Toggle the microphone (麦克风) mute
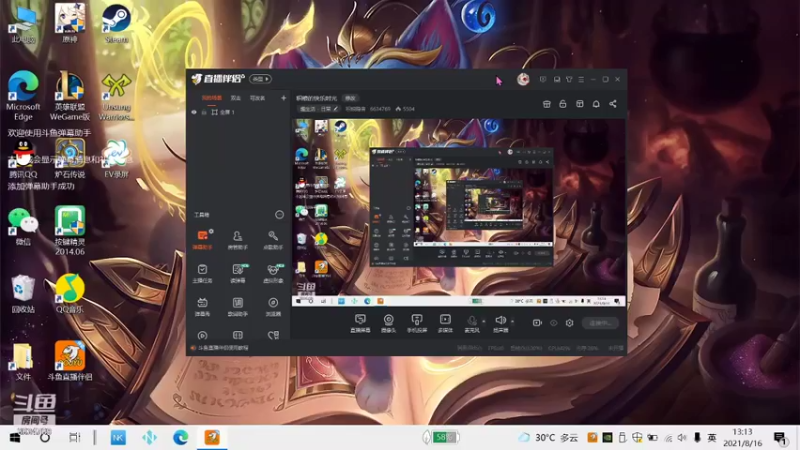Image resolution: width=800 pixels, height=450 pixels. [472, 323]
